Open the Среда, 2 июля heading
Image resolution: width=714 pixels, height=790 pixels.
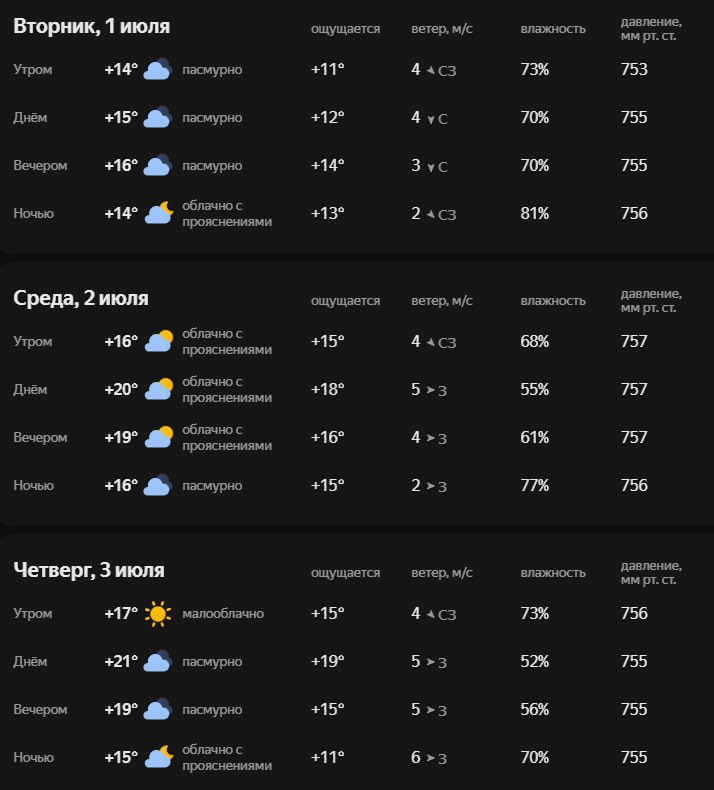click(x=81, y=298)
